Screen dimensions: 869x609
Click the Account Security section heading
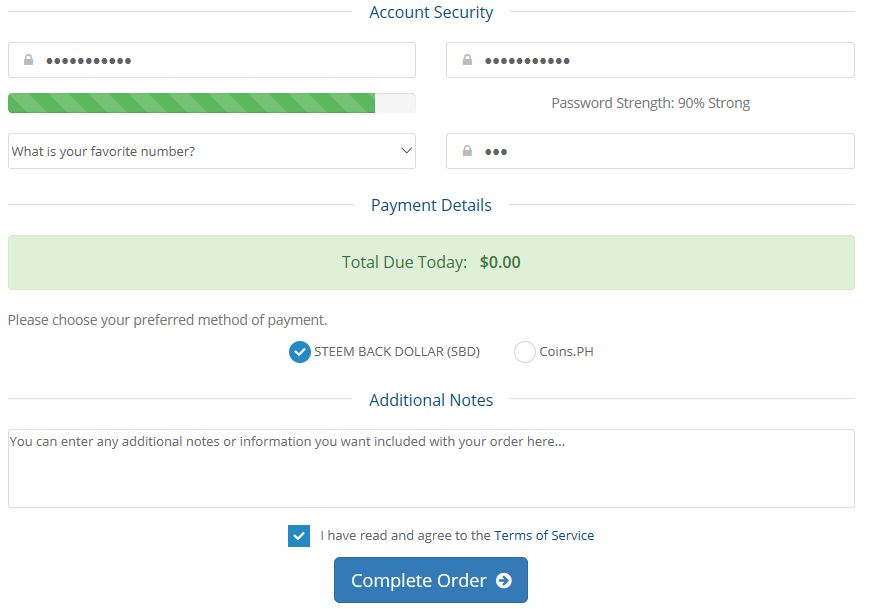(431, 12)
